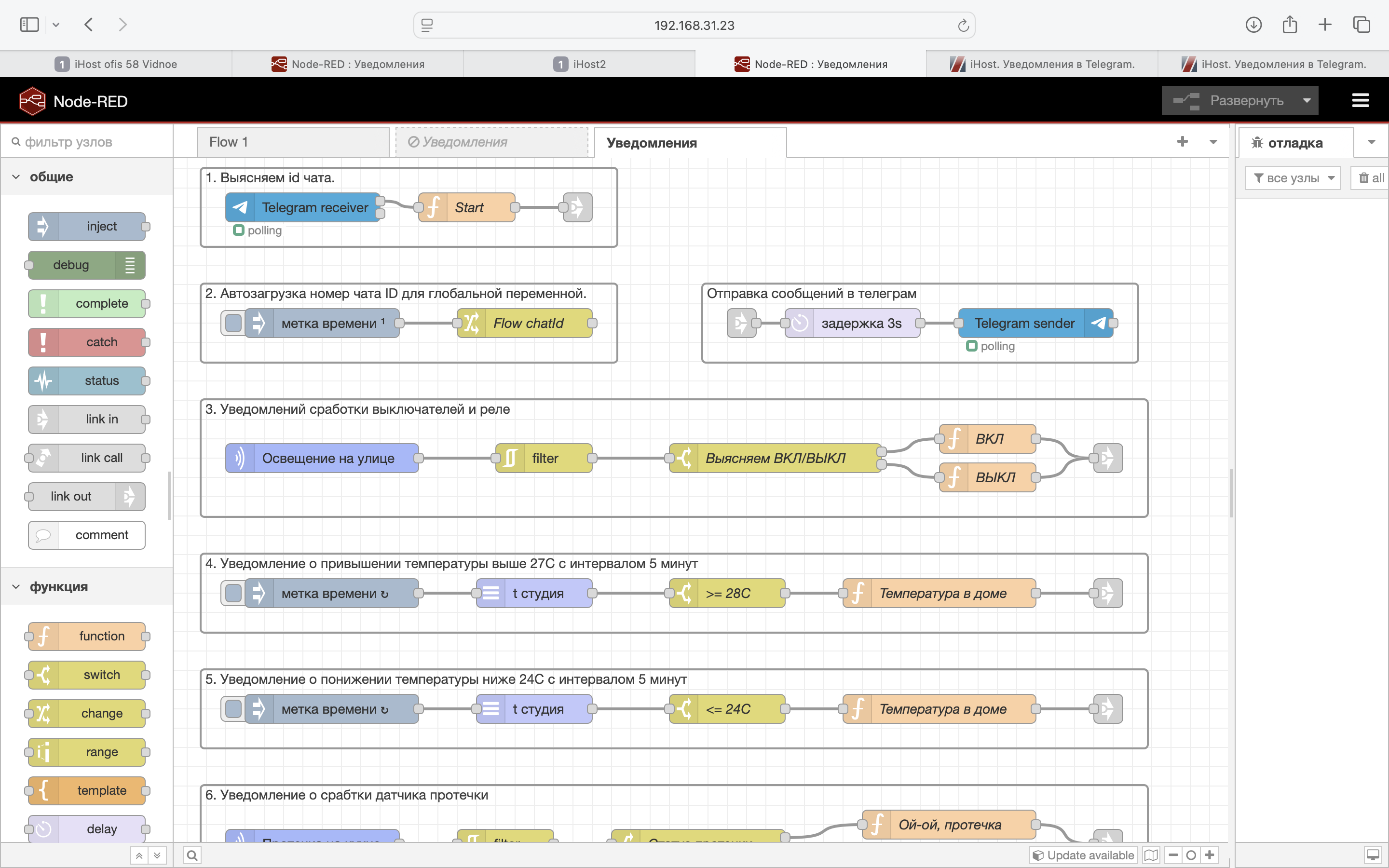Trigger inject button in group 5 метка времени

(x=233, y=709)
